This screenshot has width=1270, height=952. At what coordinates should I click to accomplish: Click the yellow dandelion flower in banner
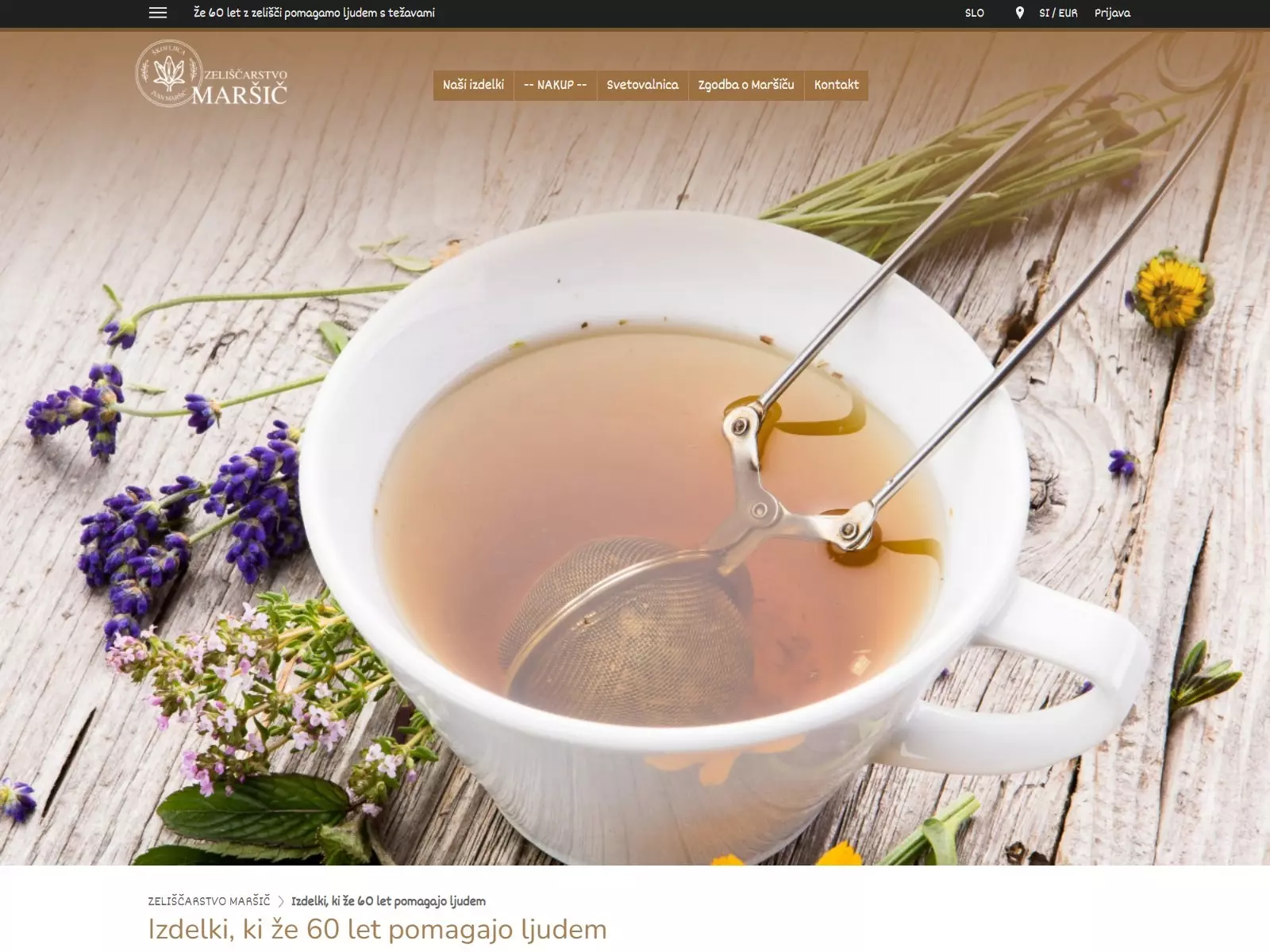click(x=1171, y=291)
